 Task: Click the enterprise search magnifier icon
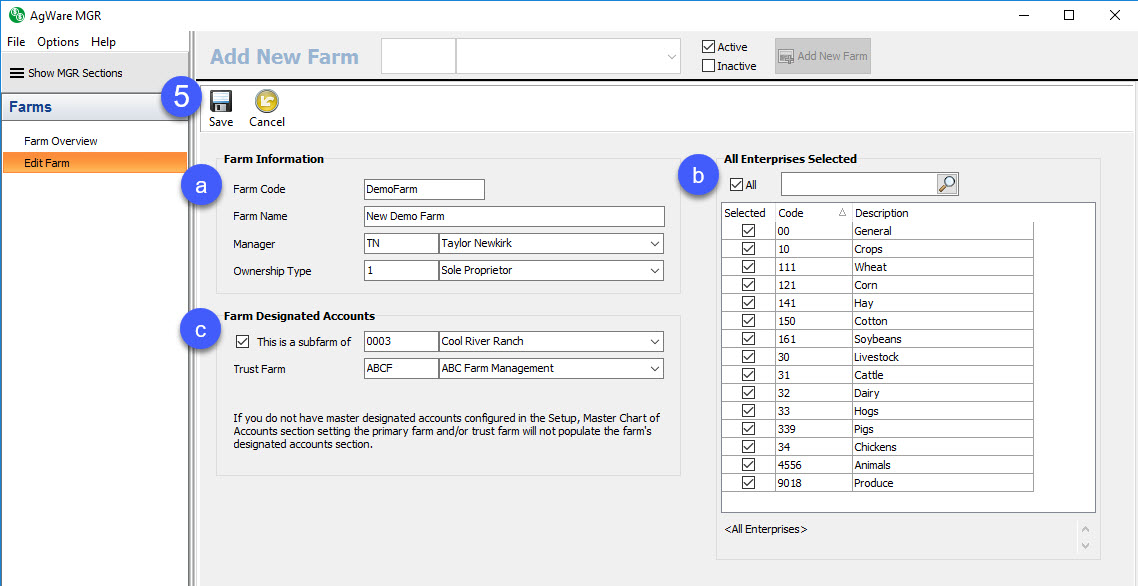click(947, 184)
